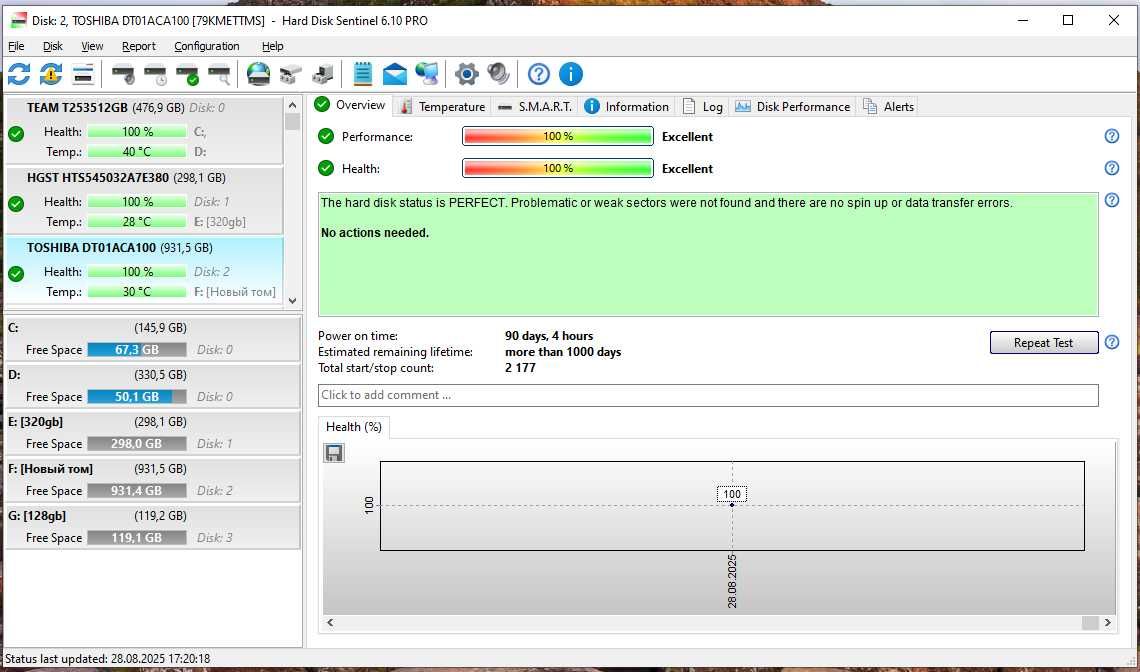
Task: Click the 'more than 1000 days' value
Action: click(563, 352)
